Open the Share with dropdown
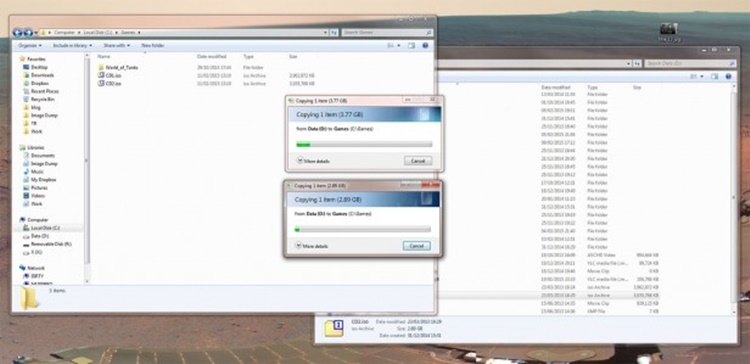Image resolution: width=750 pixels, height=364 pixels. (x=117, y=45)
